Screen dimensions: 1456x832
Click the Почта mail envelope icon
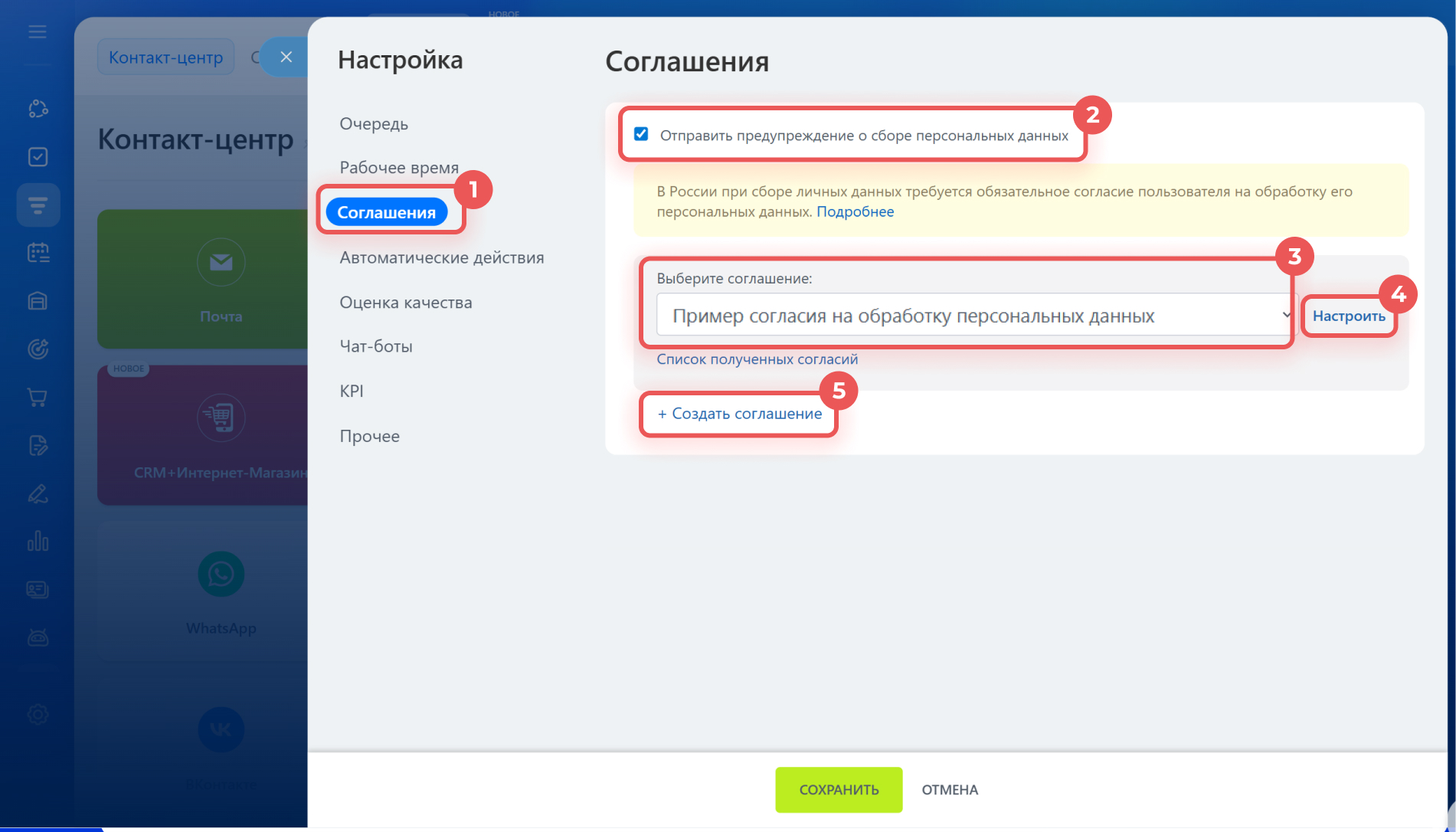point(221,263)
